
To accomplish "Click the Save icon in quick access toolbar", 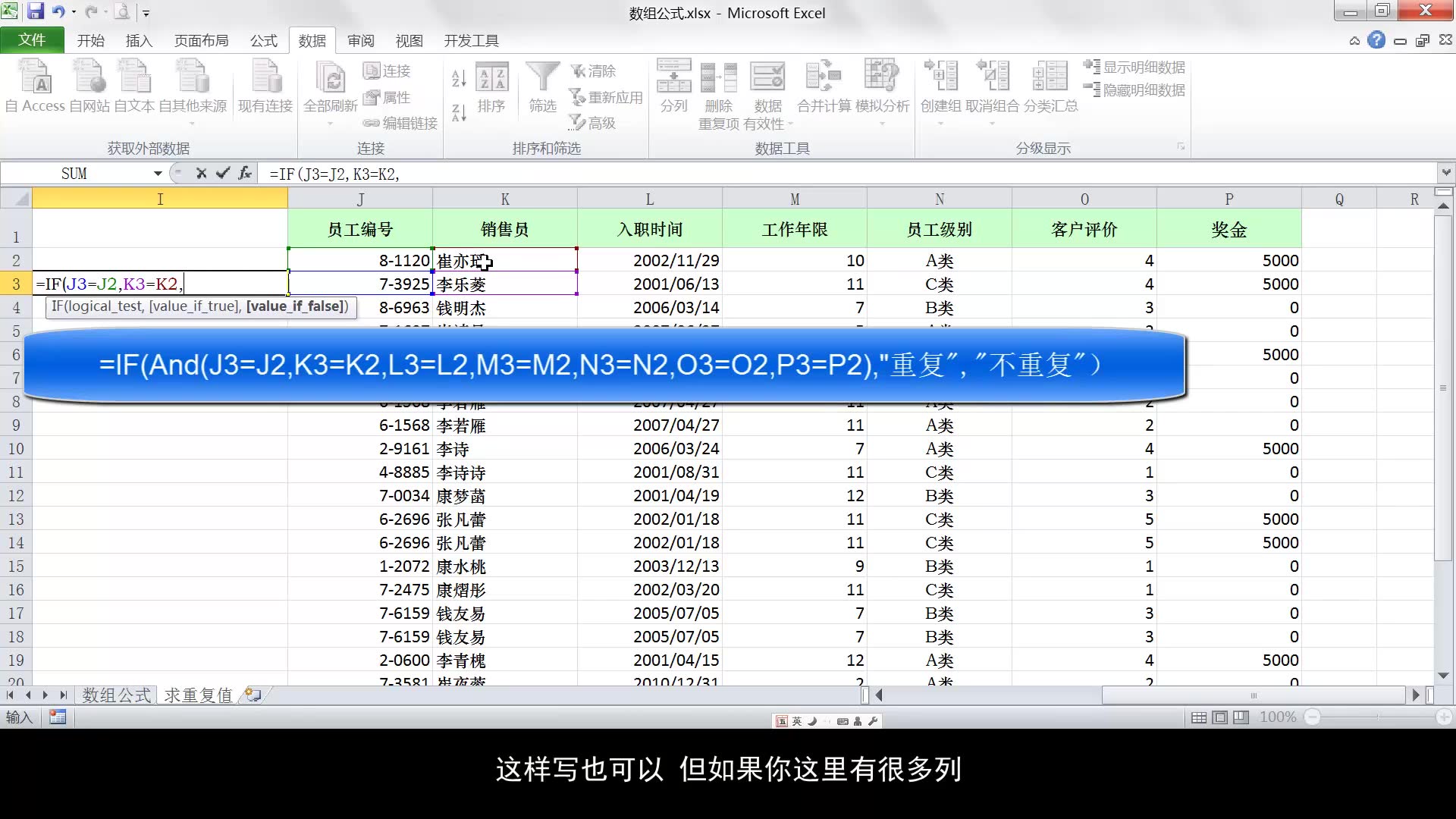I will 36,11.
